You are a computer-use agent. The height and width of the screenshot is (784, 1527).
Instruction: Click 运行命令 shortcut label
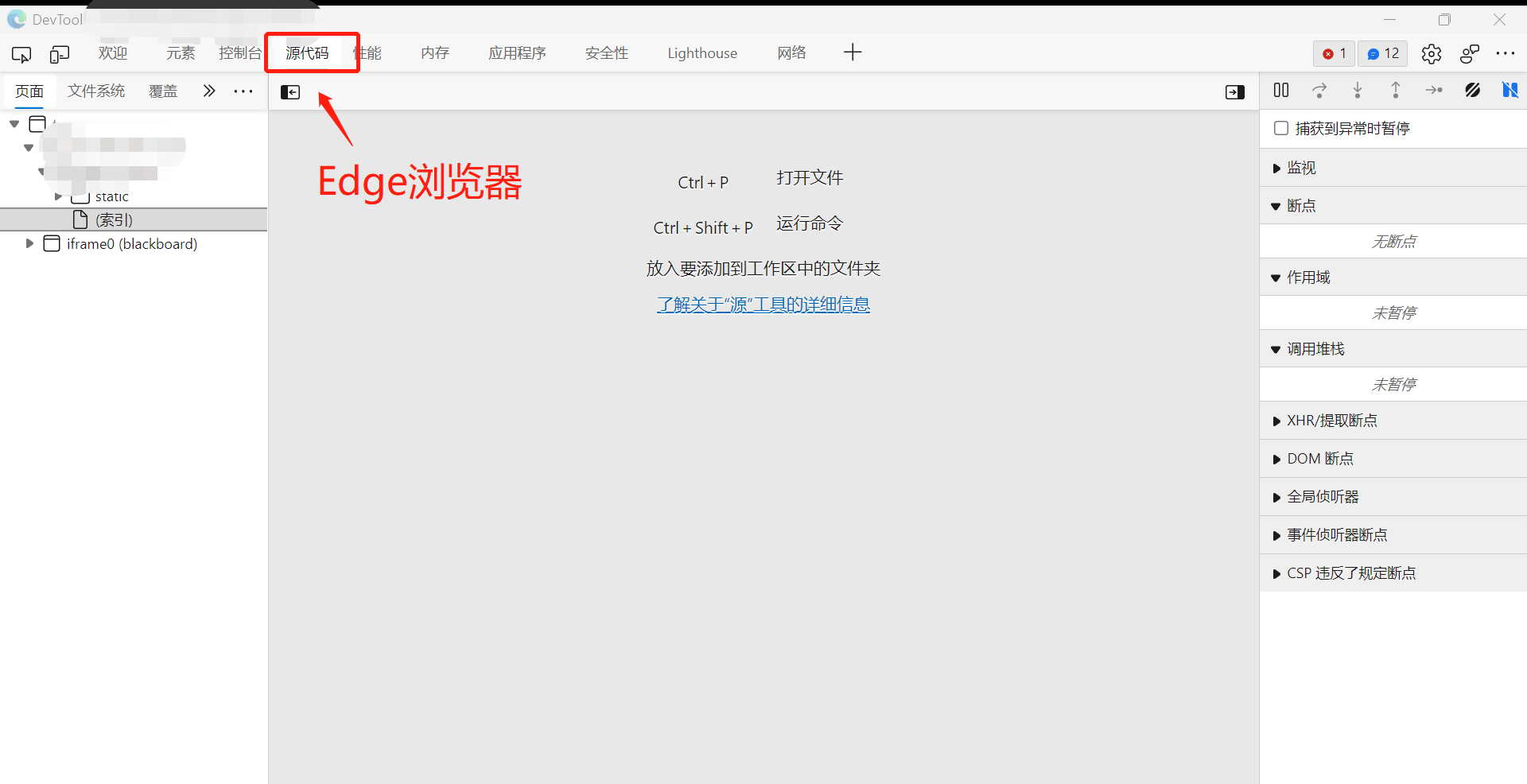810,223
